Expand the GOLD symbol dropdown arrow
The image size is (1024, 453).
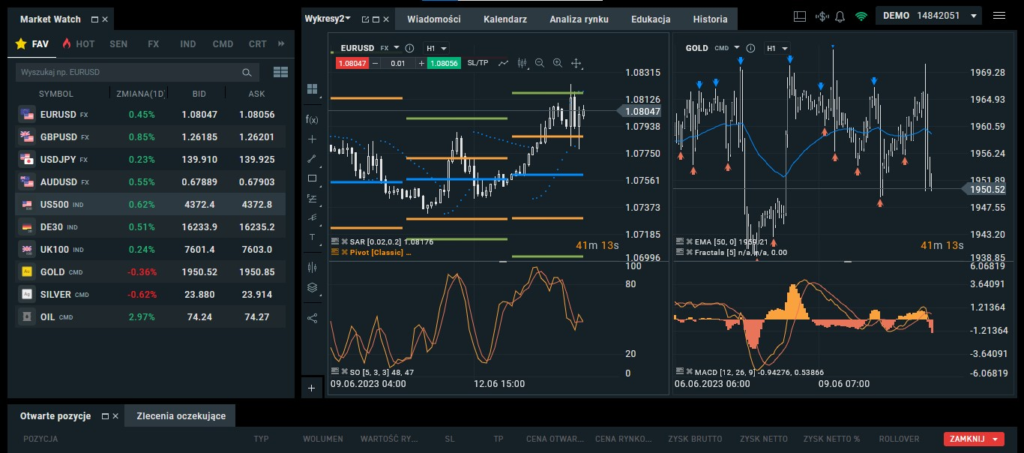[x=737, y=48]
